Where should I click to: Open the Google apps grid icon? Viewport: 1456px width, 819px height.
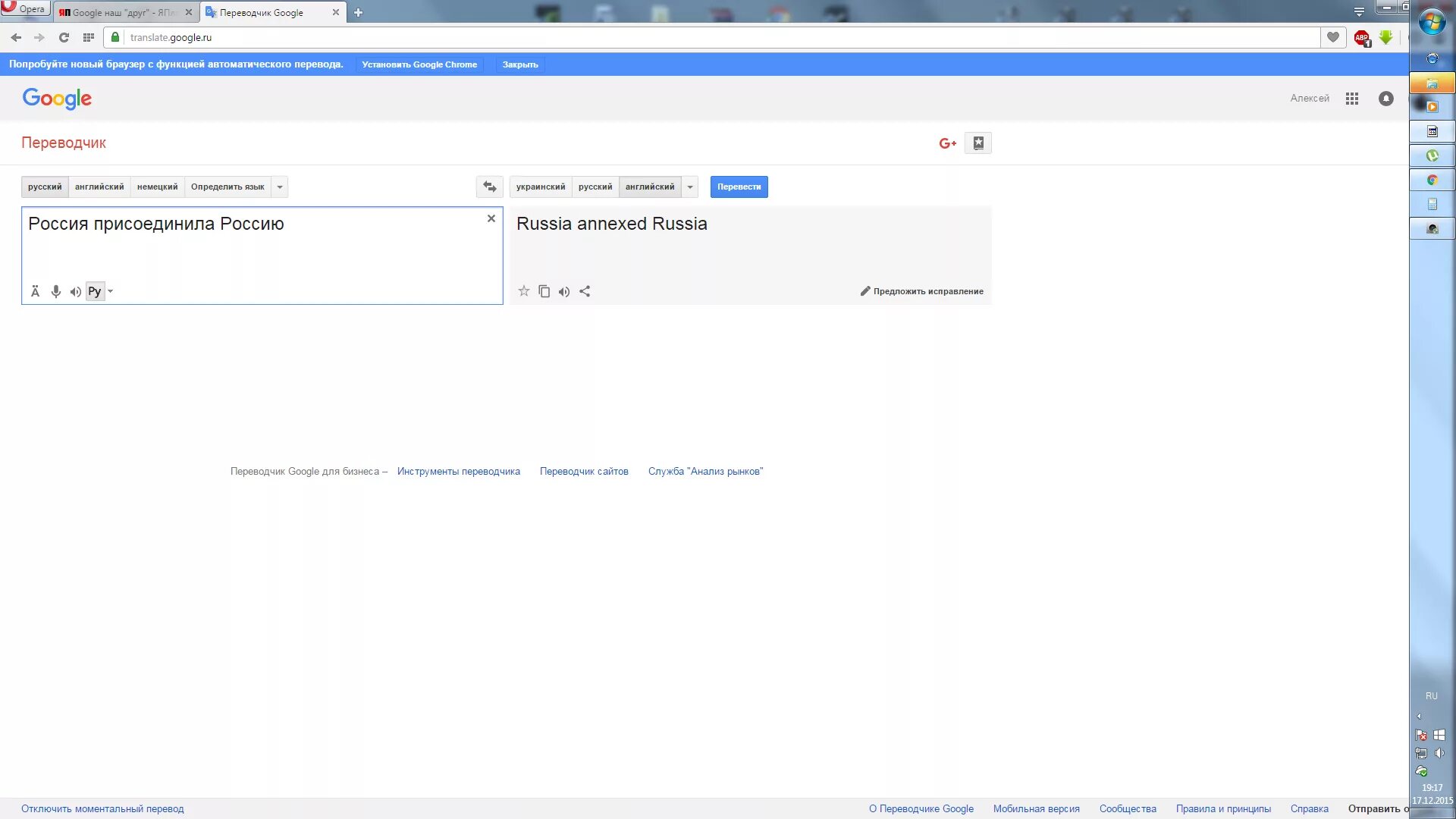click(1352, 99)
